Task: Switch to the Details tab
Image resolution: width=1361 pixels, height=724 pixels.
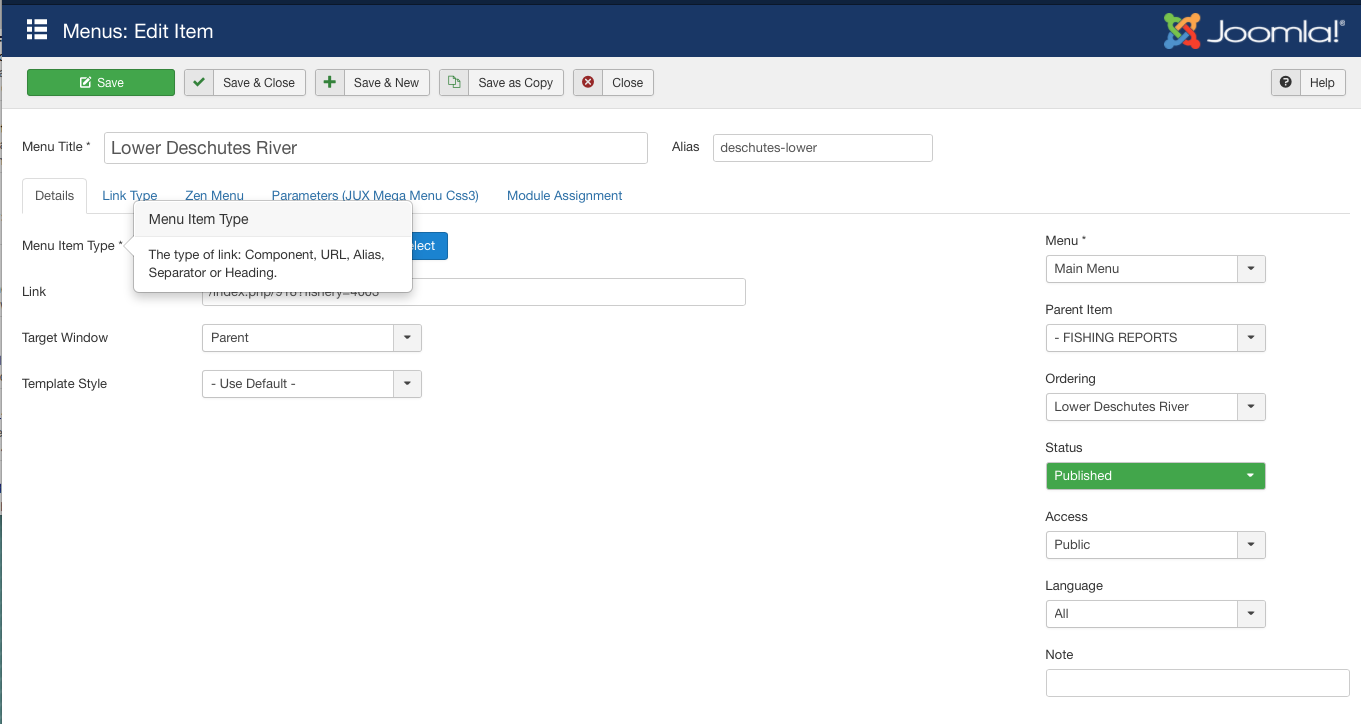Action: click(x=55, y=196)
